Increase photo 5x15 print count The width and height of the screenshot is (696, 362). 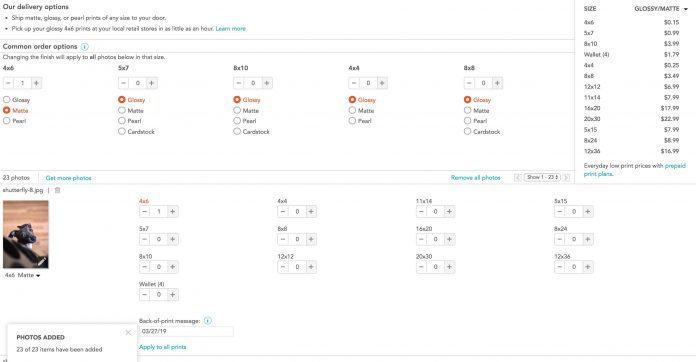pos(588,212)
